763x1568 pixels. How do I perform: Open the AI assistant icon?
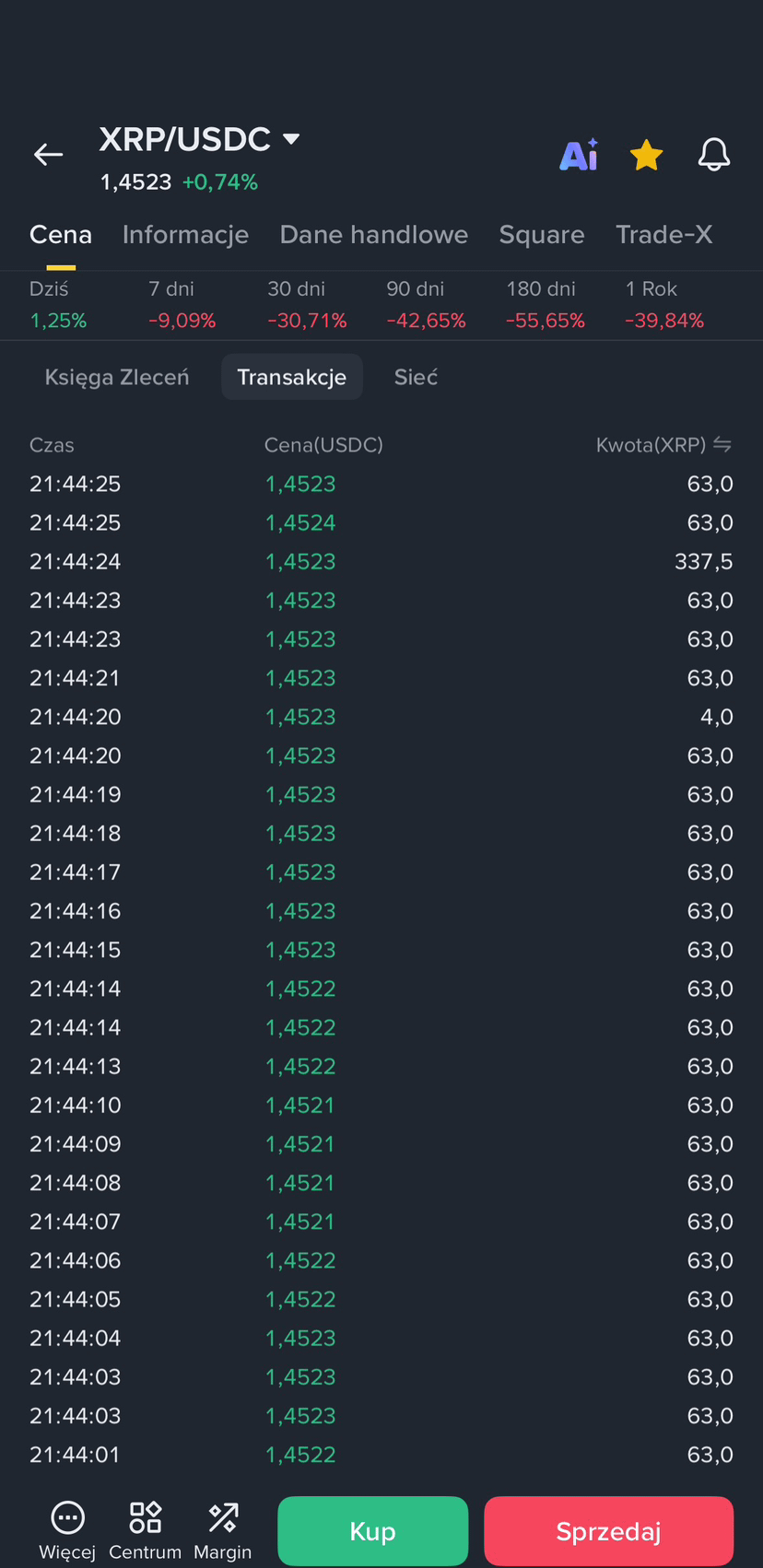click(579, 155)
